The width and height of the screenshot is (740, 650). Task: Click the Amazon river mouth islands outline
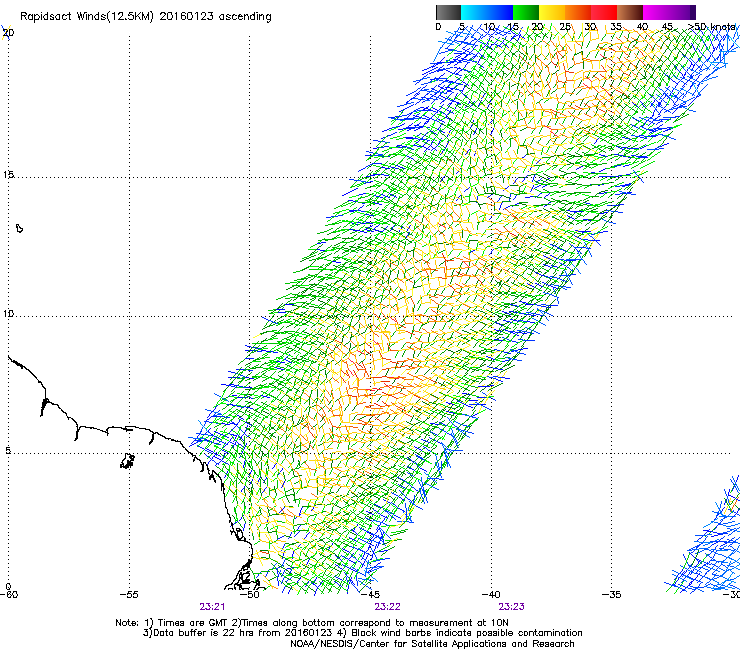243,574
